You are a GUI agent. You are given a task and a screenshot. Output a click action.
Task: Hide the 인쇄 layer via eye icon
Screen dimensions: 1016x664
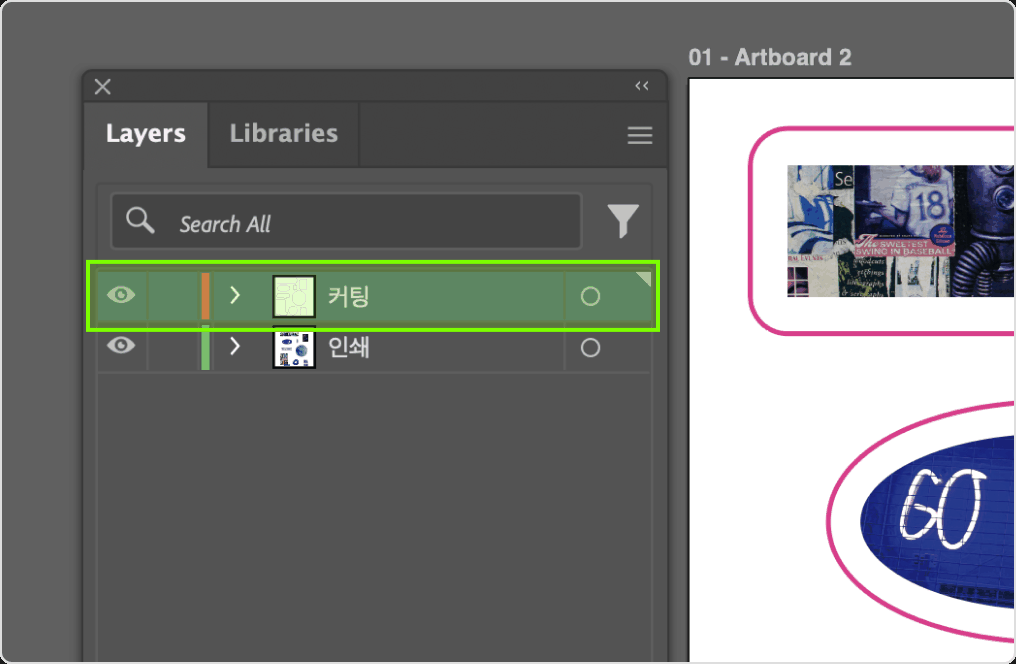pos(121,345)
